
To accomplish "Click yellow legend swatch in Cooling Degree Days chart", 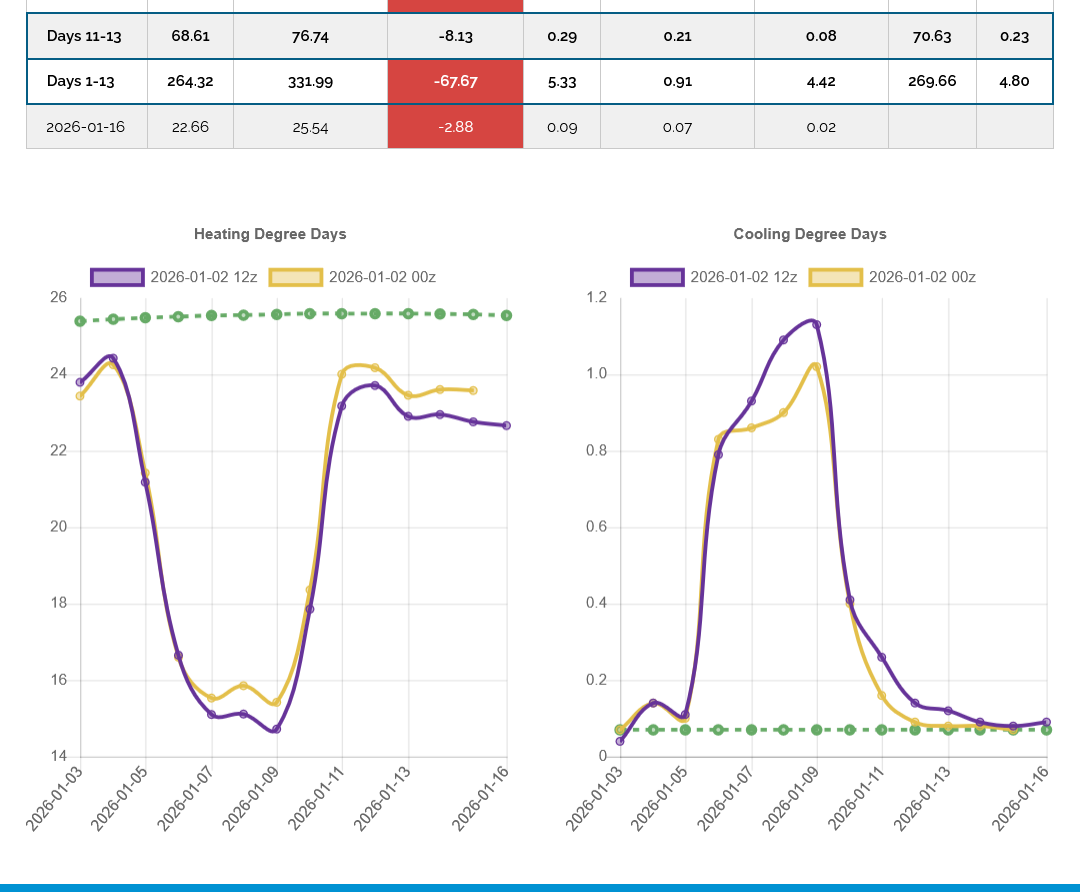I will (835, 277).
